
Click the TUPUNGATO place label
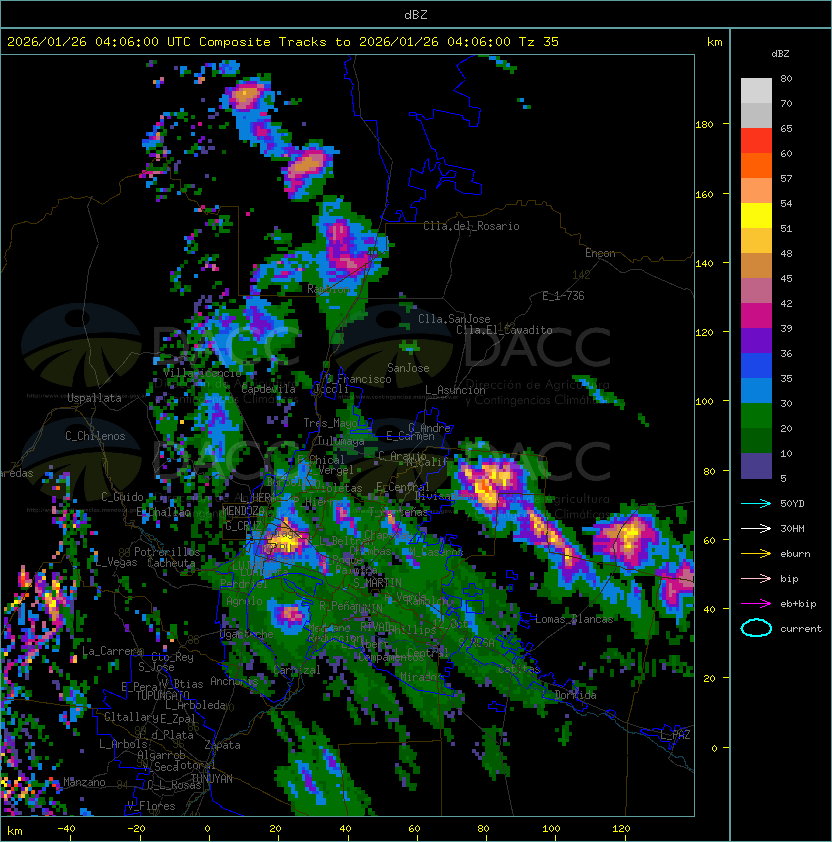(x=162, y=695)
